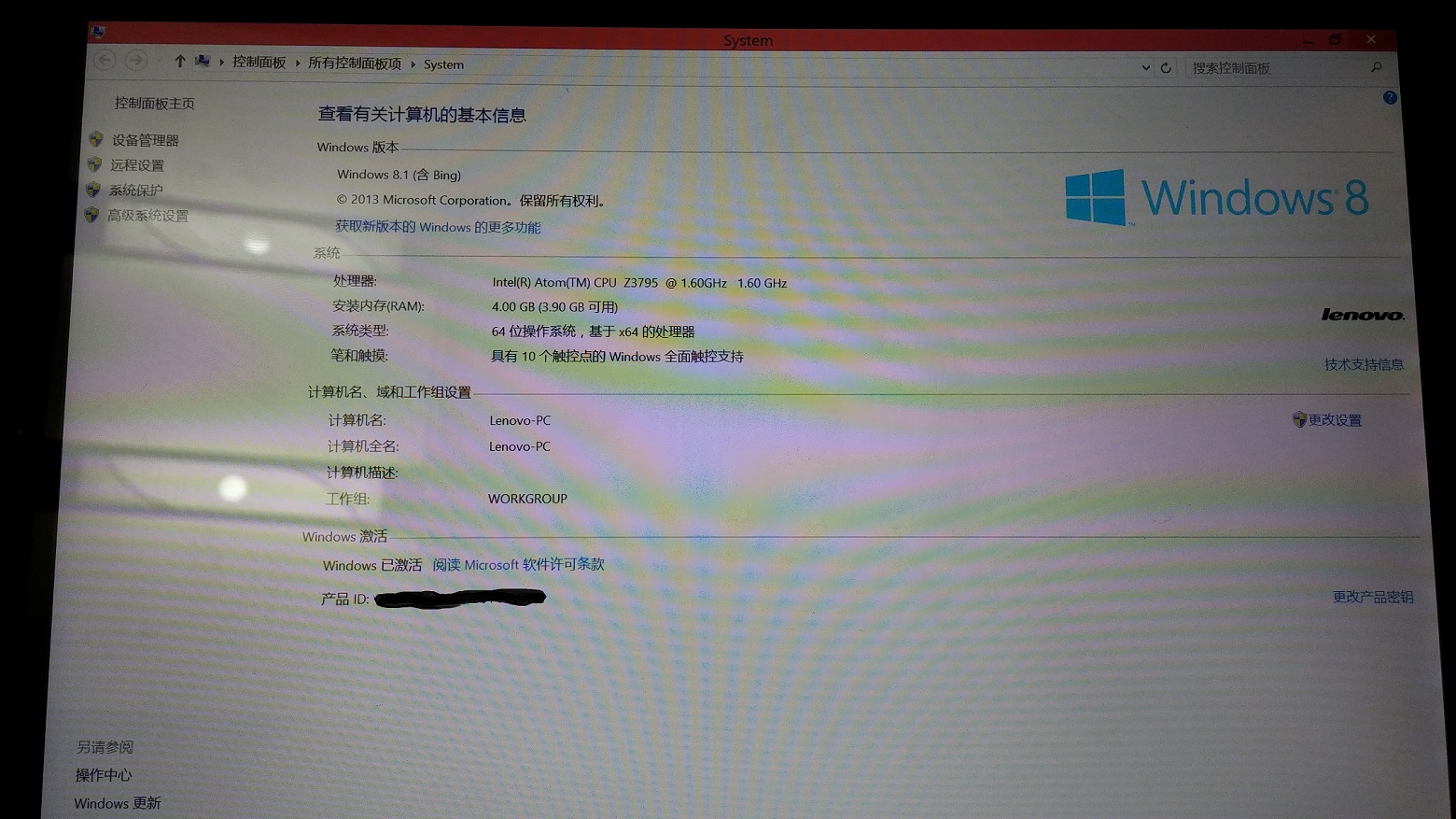Click the 4.00 GB (3.90 GB 可用) memory value
This screenshot has width=1456, height=819.
click(x=554, y=306)
